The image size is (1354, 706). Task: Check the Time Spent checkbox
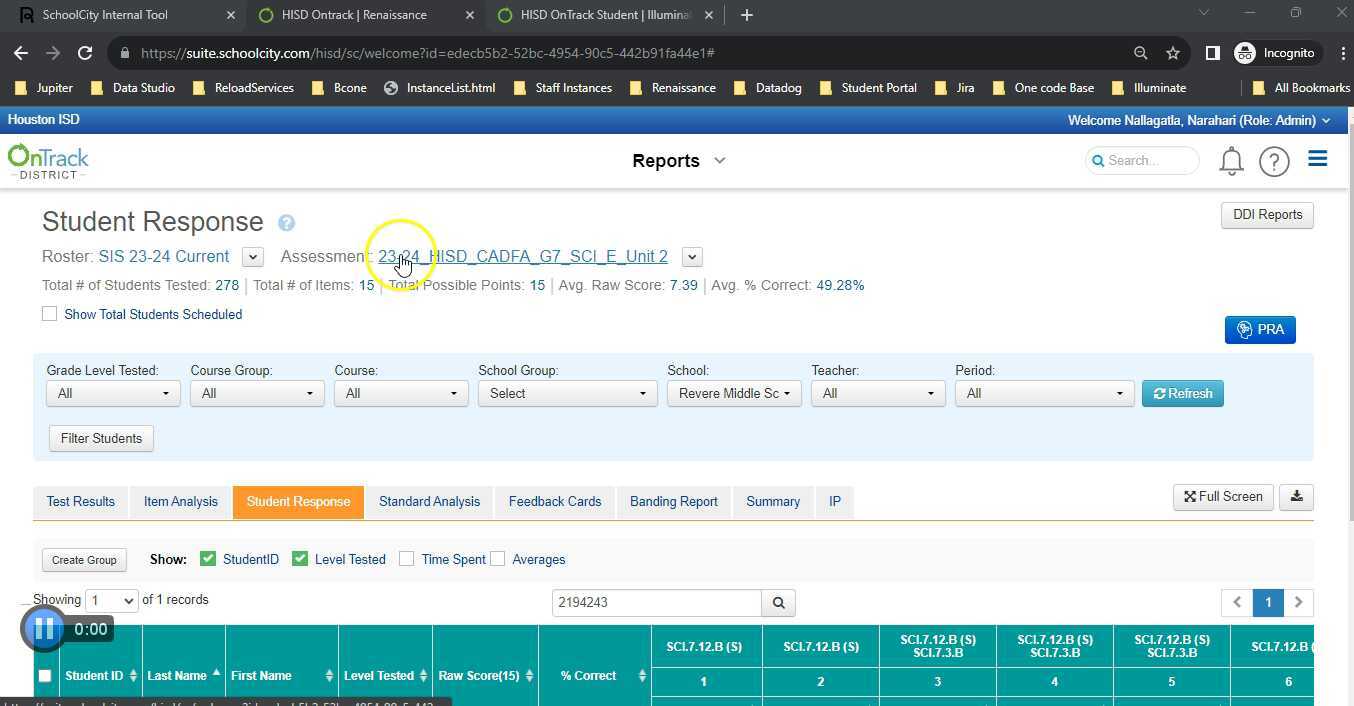(406, 559)
